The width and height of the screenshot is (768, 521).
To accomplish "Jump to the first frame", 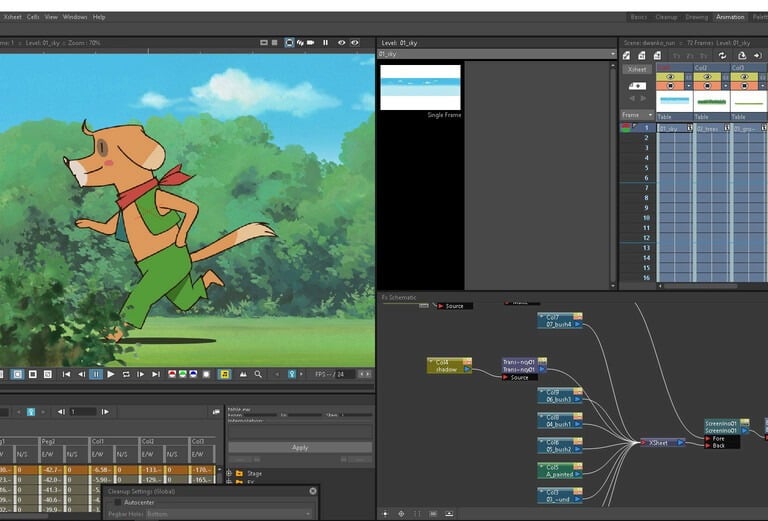I will pyautogui.click(x=66, y=374).
